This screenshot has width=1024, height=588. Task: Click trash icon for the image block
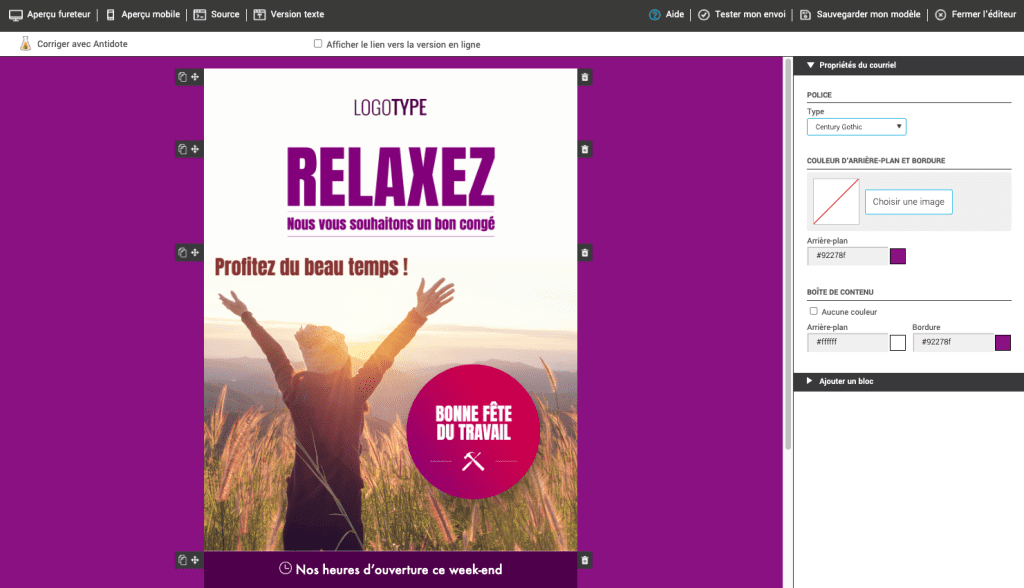coord(585,253)
